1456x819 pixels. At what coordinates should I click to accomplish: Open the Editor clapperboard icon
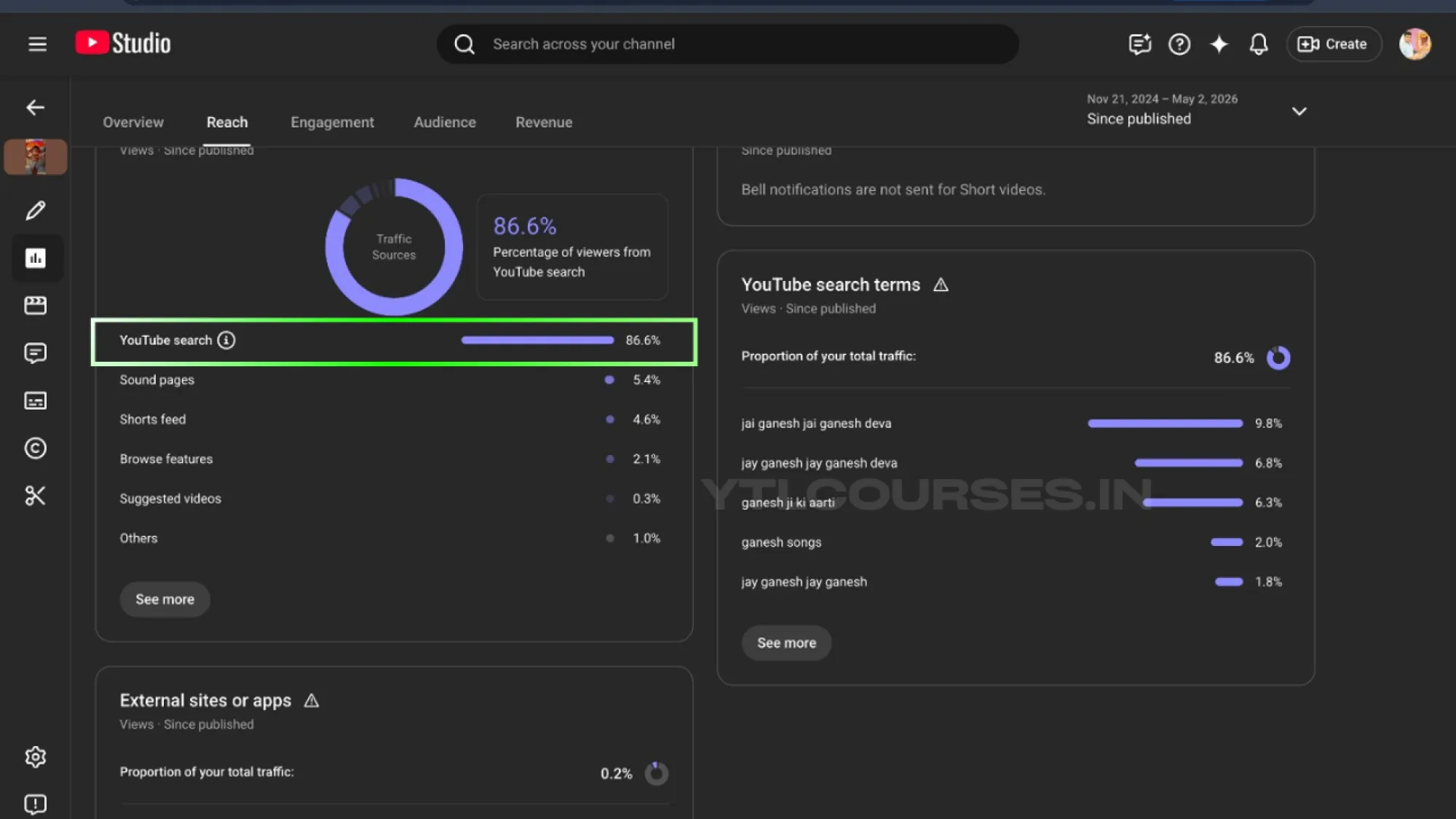[x=35, y=305]
